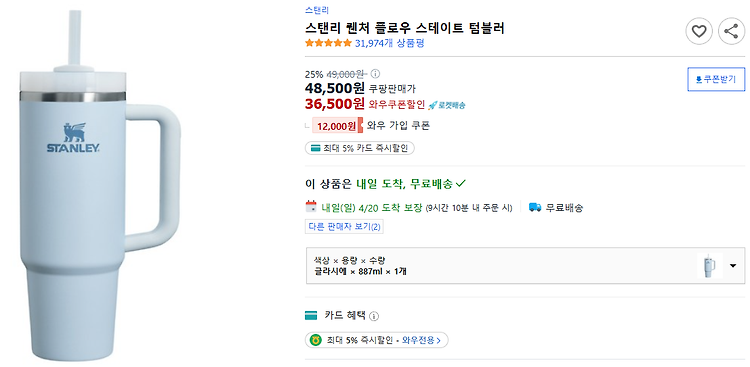The image size is (750, 367).
Task: Click the delivery truck icon
Action: click(535, 207)
